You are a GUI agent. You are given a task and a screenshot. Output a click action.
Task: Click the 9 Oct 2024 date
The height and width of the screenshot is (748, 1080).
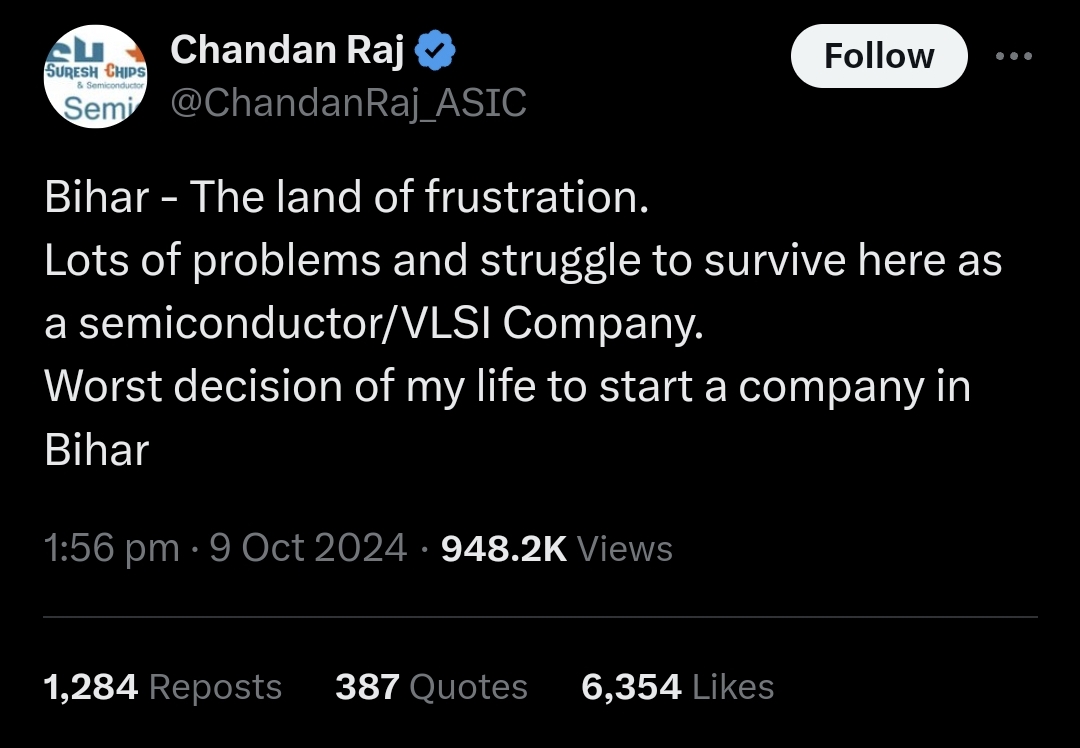pos(308,548)
